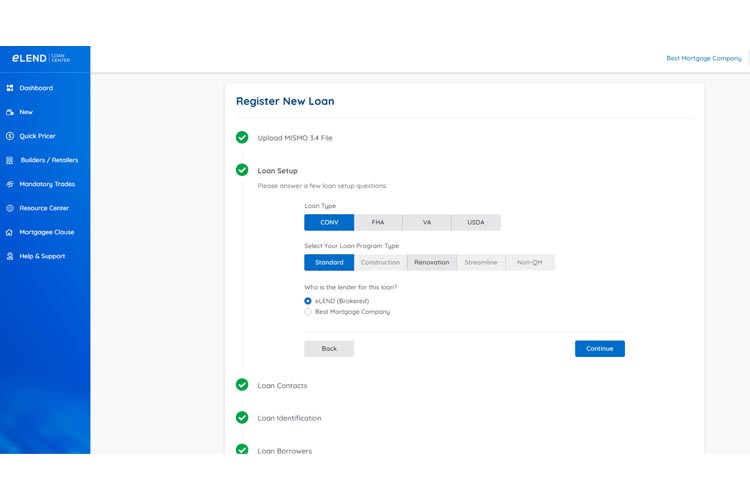Select the VA loan type tab

(427, 222)
